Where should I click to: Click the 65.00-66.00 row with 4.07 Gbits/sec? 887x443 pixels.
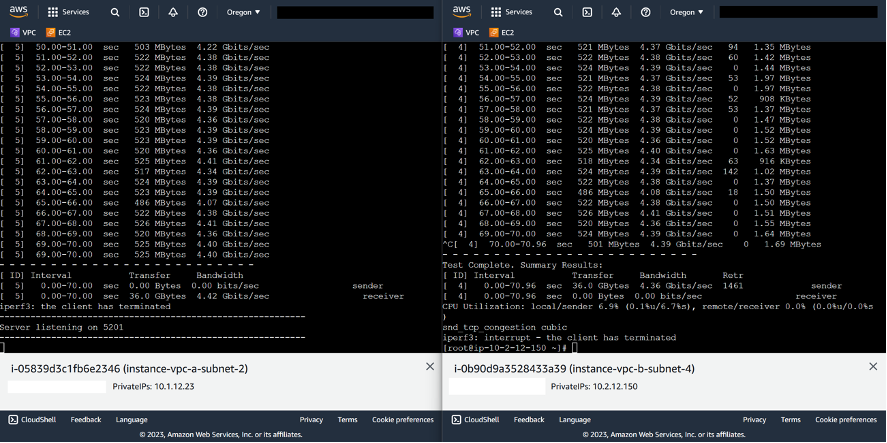(x=135, y=203)
